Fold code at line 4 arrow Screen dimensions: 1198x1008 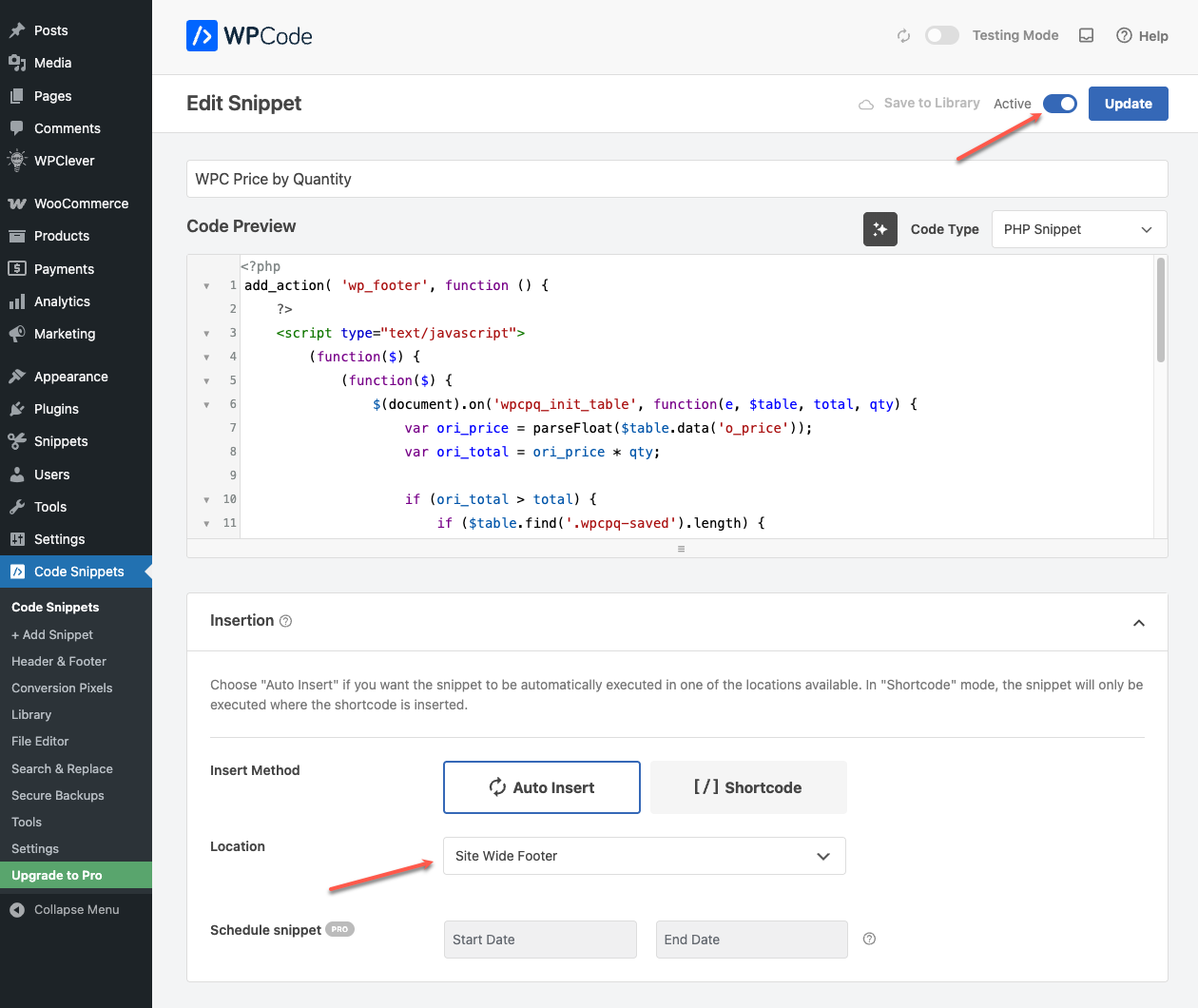(x=206, y=358)
